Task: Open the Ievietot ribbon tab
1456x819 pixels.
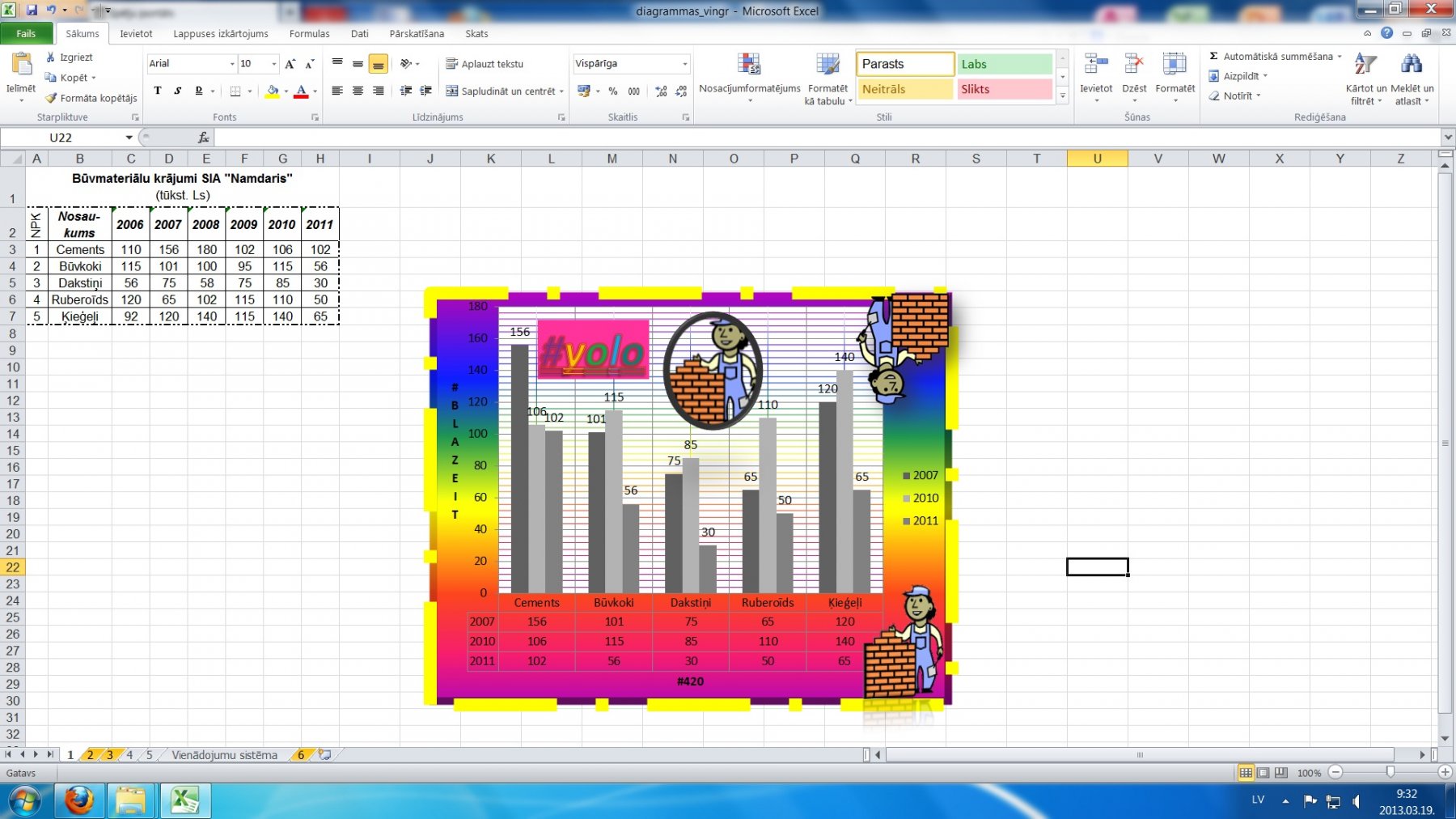Action: (x=136, y=33)
